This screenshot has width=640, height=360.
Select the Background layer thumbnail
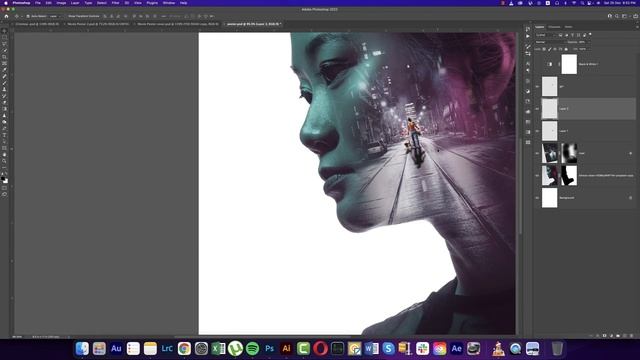[549, 198]
